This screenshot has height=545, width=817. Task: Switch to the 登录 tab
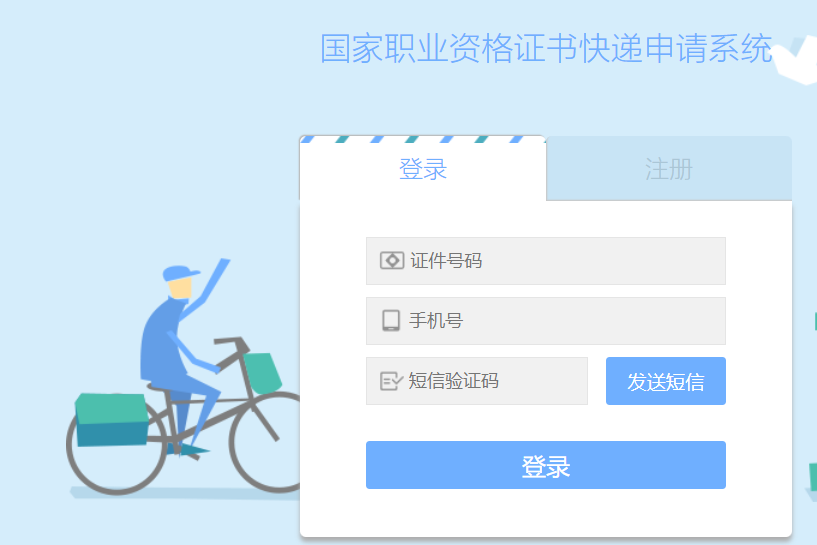[423, 170]
